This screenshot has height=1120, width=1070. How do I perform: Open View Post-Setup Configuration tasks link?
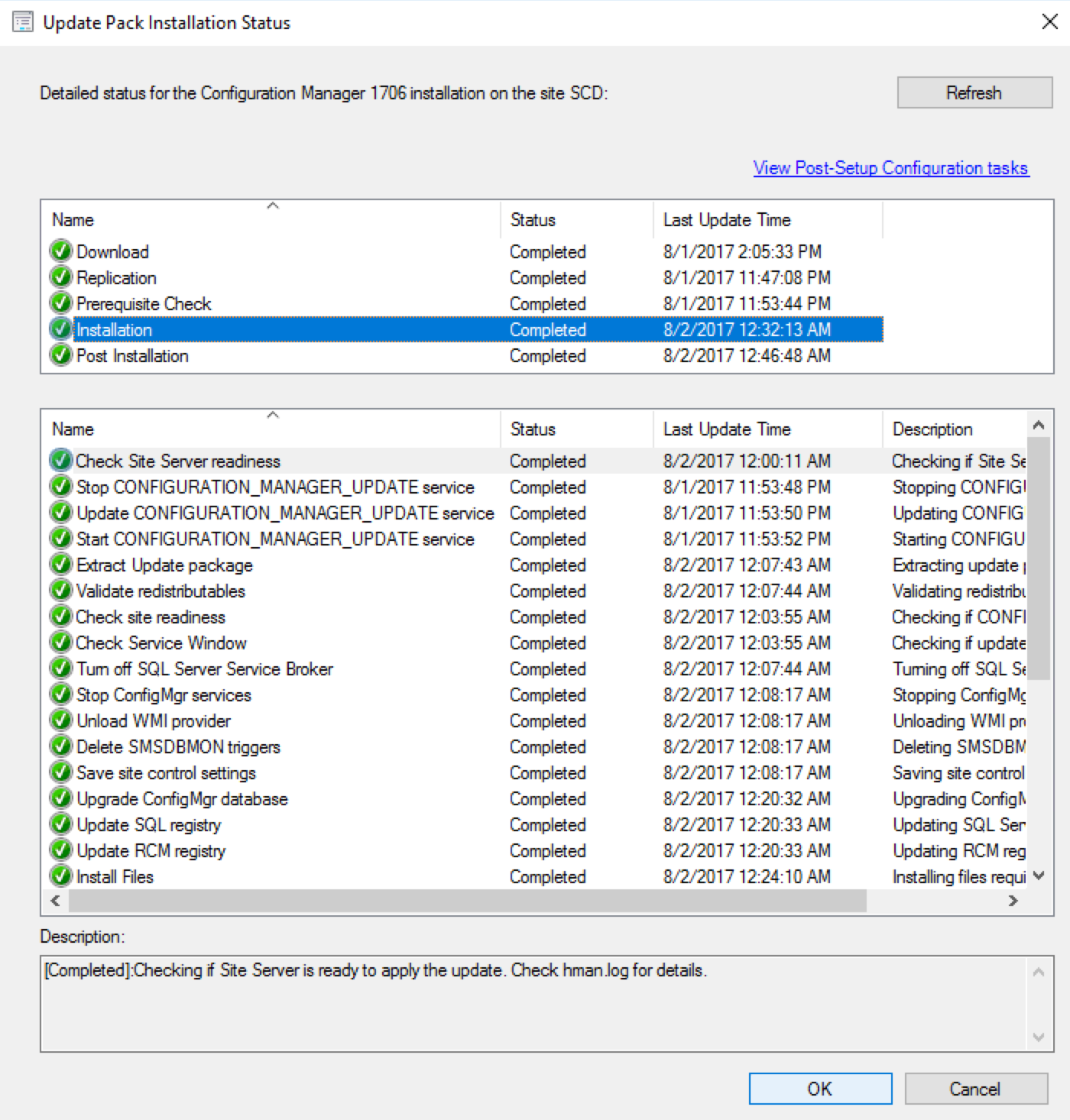tap(891, 168)
